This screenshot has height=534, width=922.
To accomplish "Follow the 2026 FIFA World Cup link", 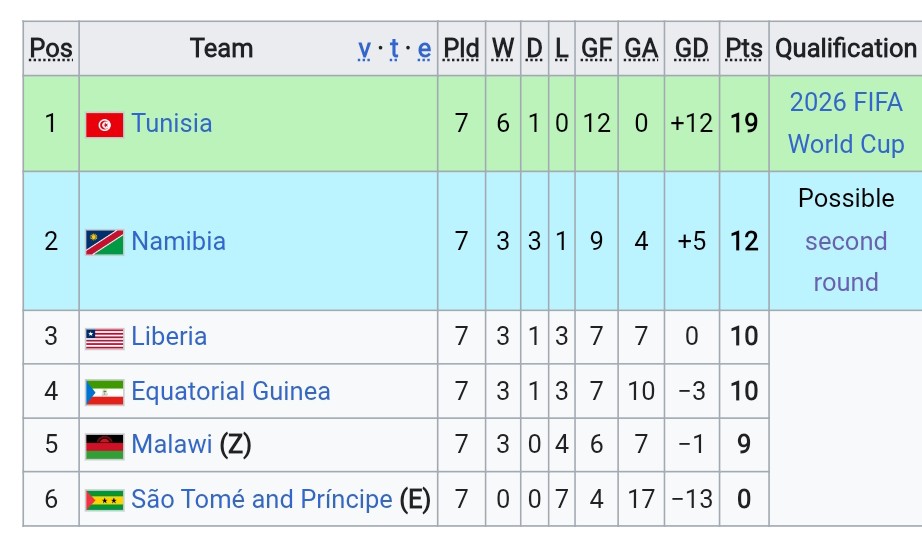I will tap(846, 123).
